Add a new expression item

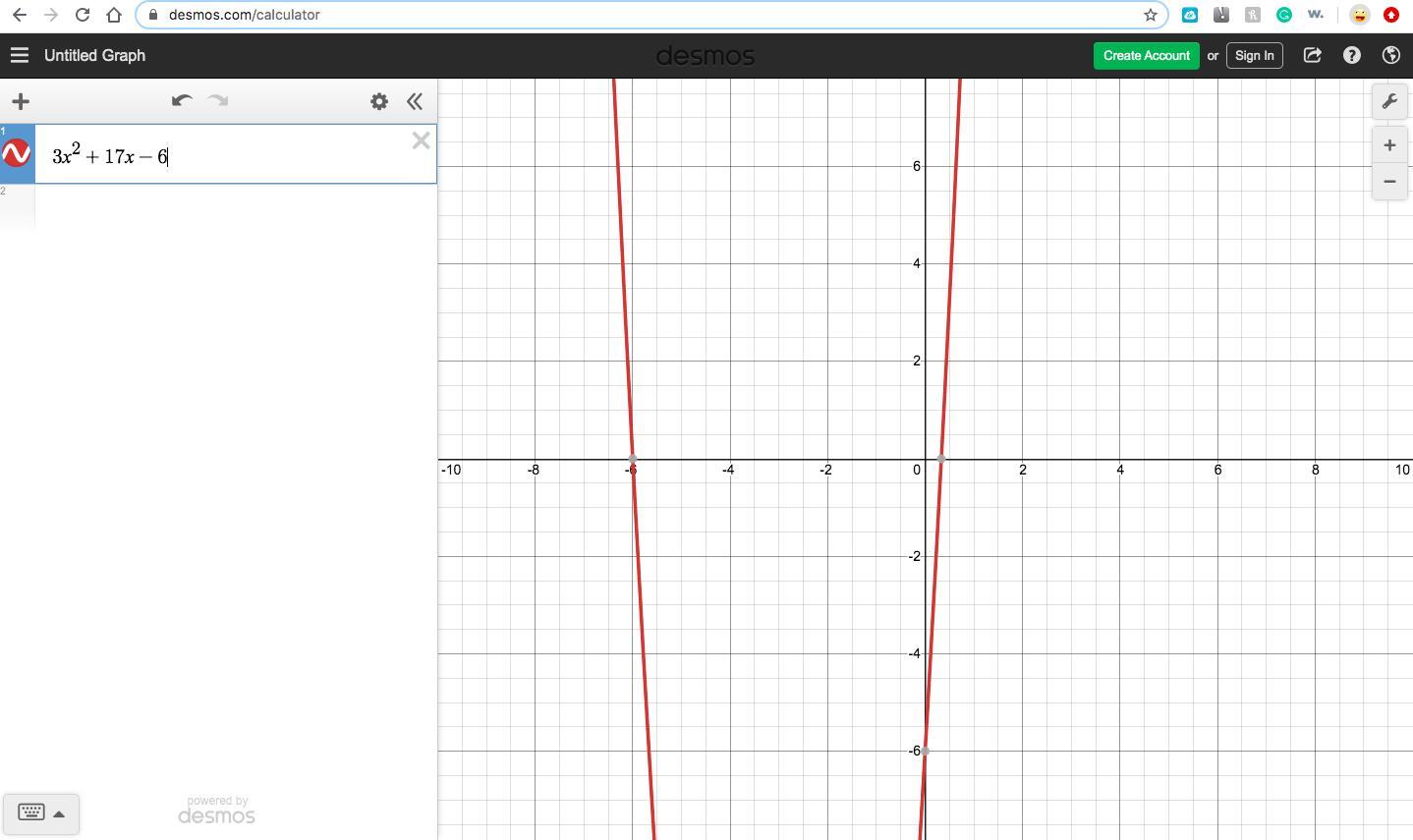point(21,101)
